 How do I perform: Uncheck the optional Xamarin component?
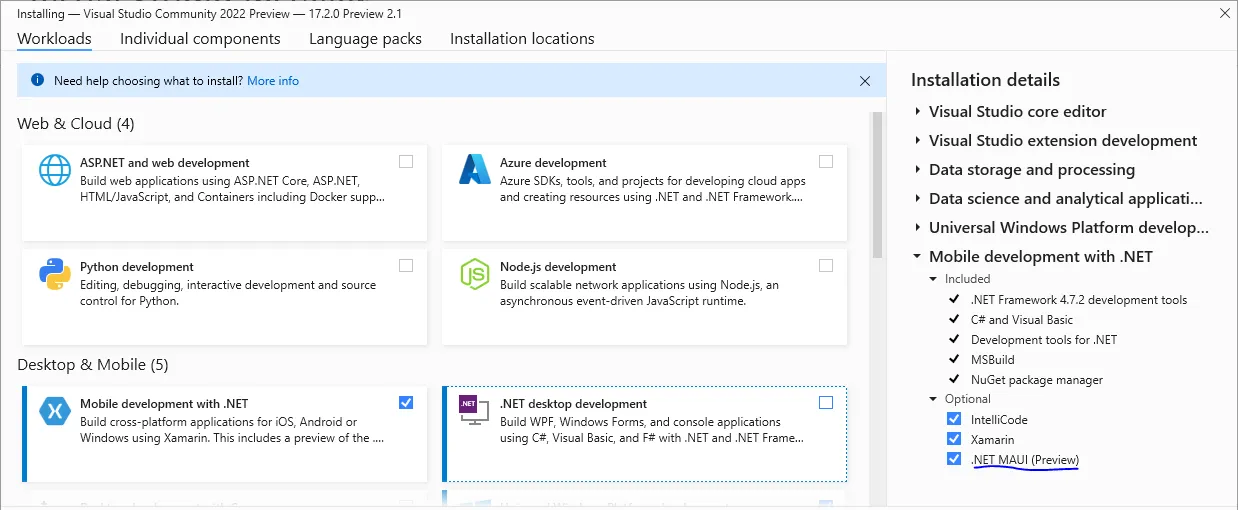[954, 439]
